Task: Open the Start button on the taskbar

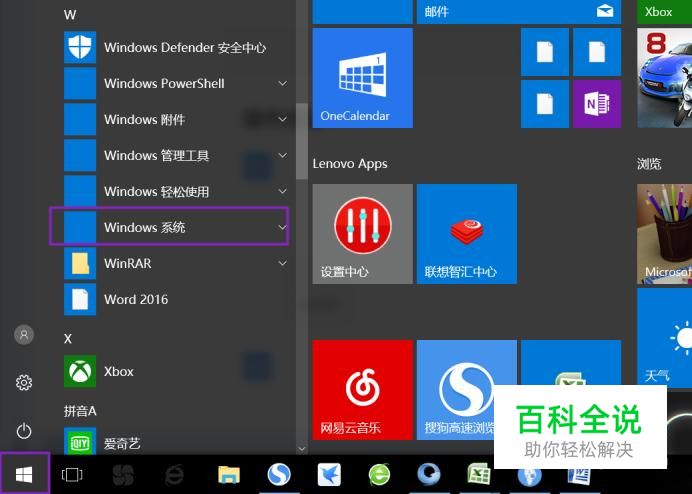Action: (24, 475)
